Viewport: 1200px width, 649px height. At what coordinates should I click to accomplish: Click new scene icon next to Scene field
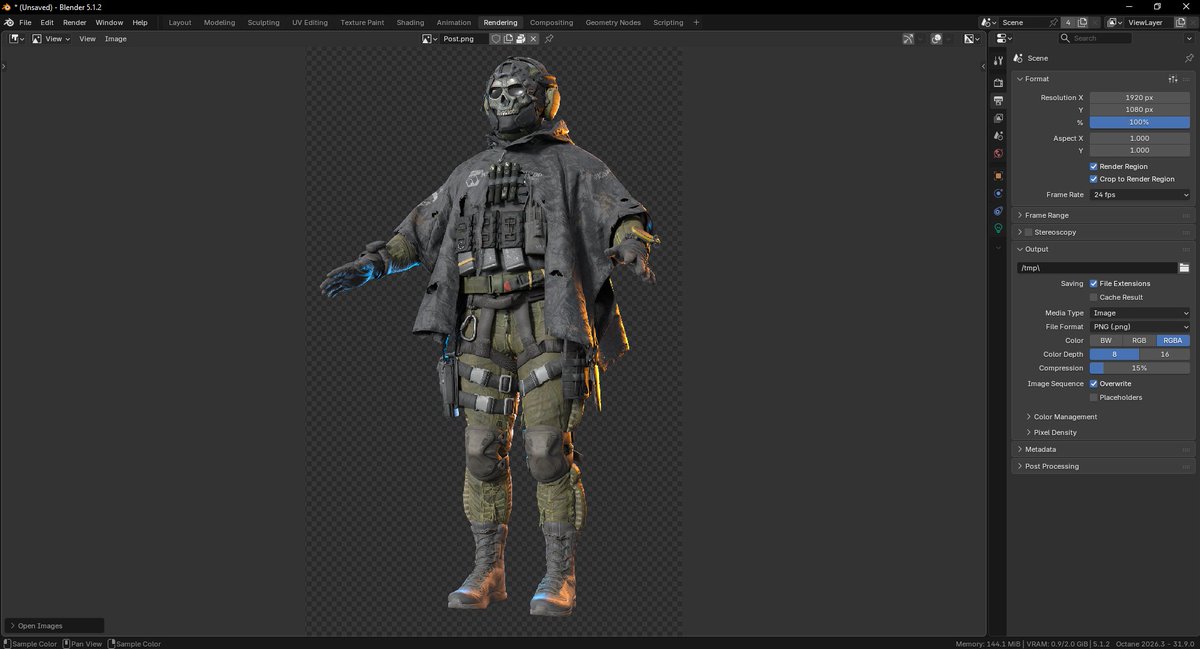pyautogui.click(x=1082, y=22)
